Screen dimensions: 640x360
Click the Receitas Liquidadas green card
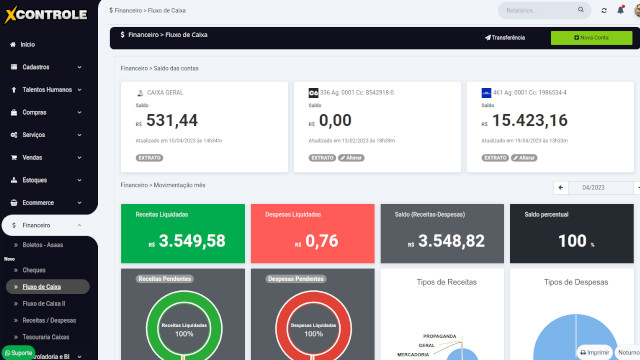click(x=183, y=233)
